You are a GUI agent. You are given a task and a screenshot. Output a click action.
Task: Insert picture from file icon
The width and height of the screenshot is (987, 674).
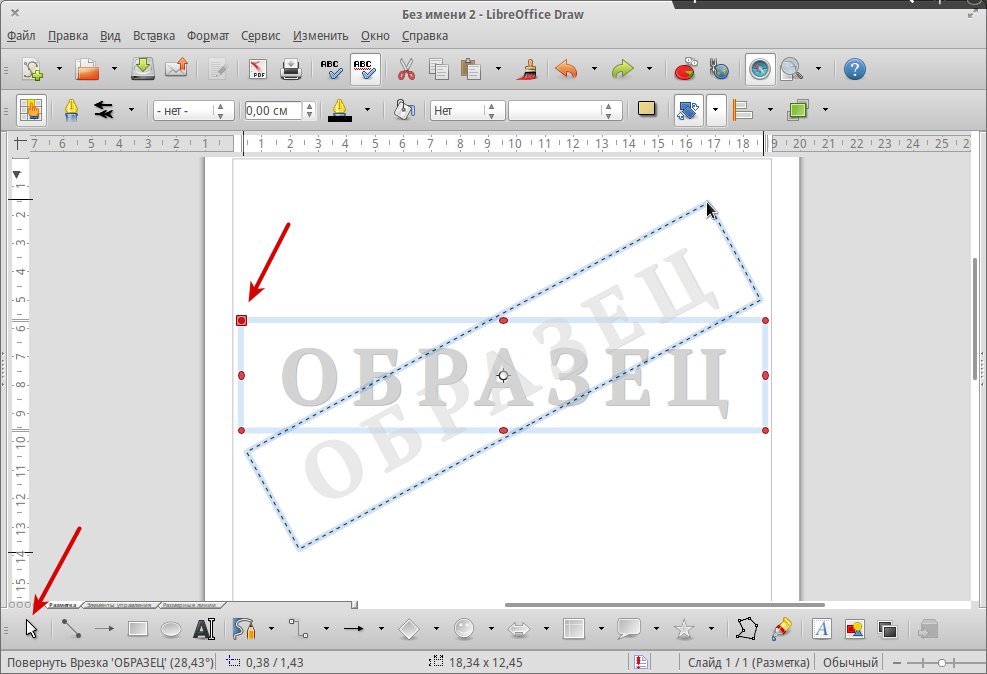[x=854, y=629]
